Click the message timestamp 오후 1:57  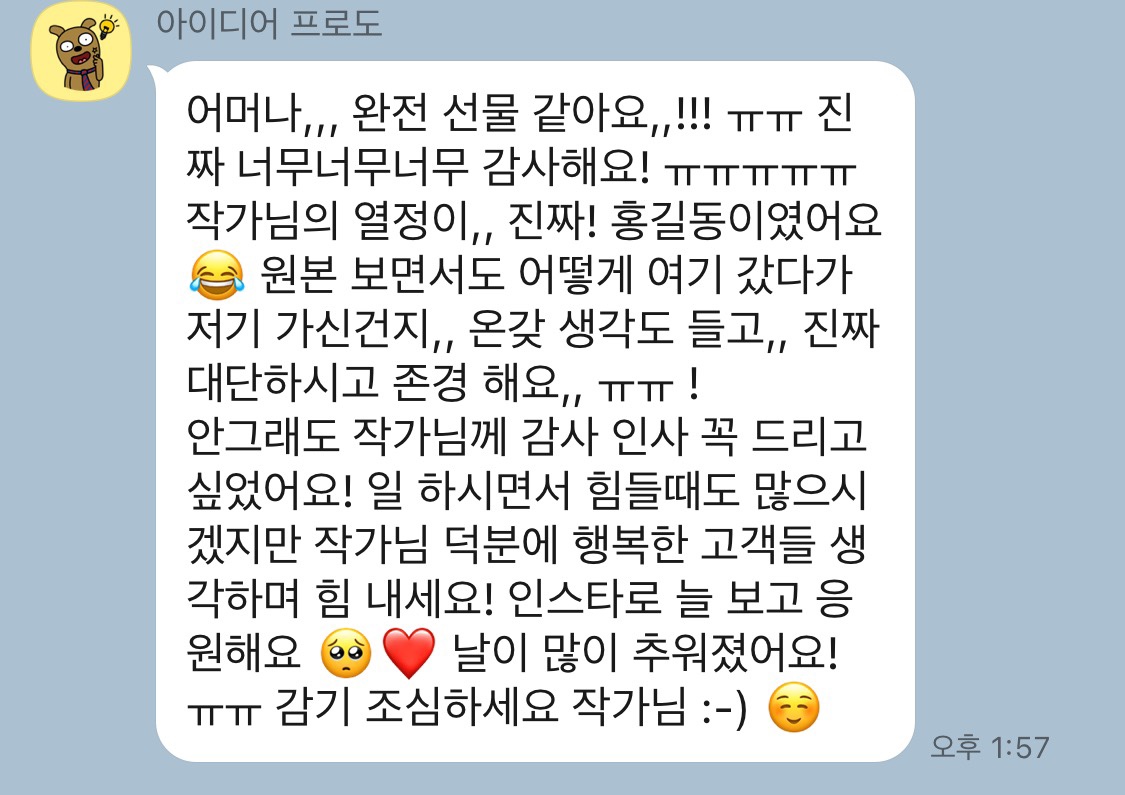click(990, 747)
